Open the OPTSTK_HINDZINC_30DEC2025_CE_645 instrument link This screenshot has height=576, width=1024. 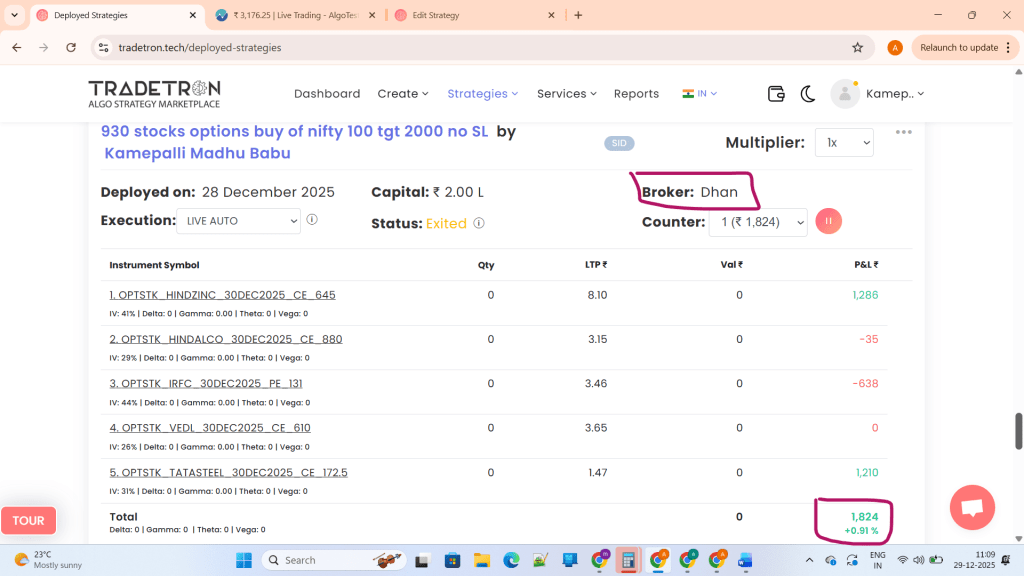[222, 295]
